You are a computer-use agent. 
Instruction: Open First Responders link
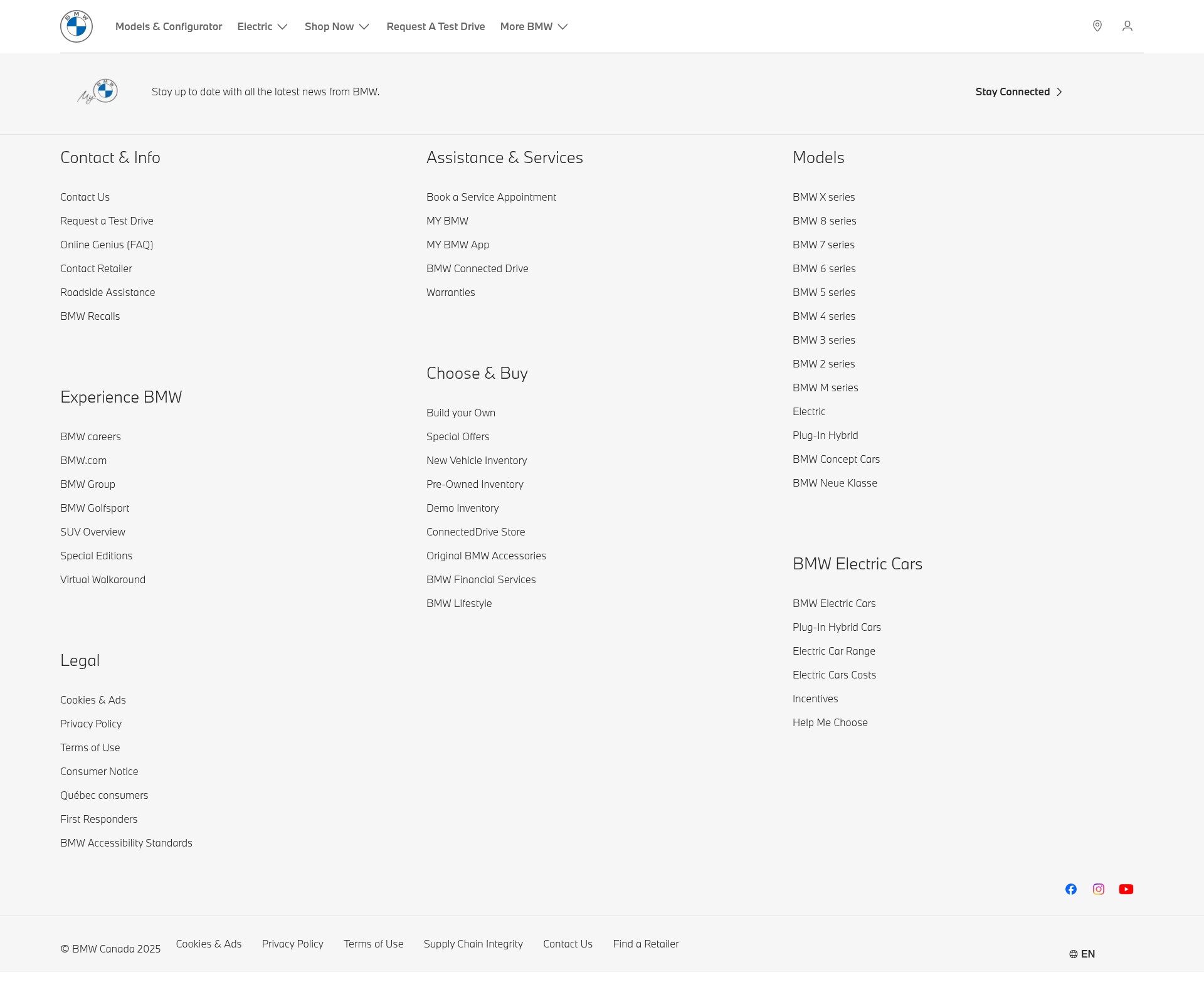coord(98,819)
